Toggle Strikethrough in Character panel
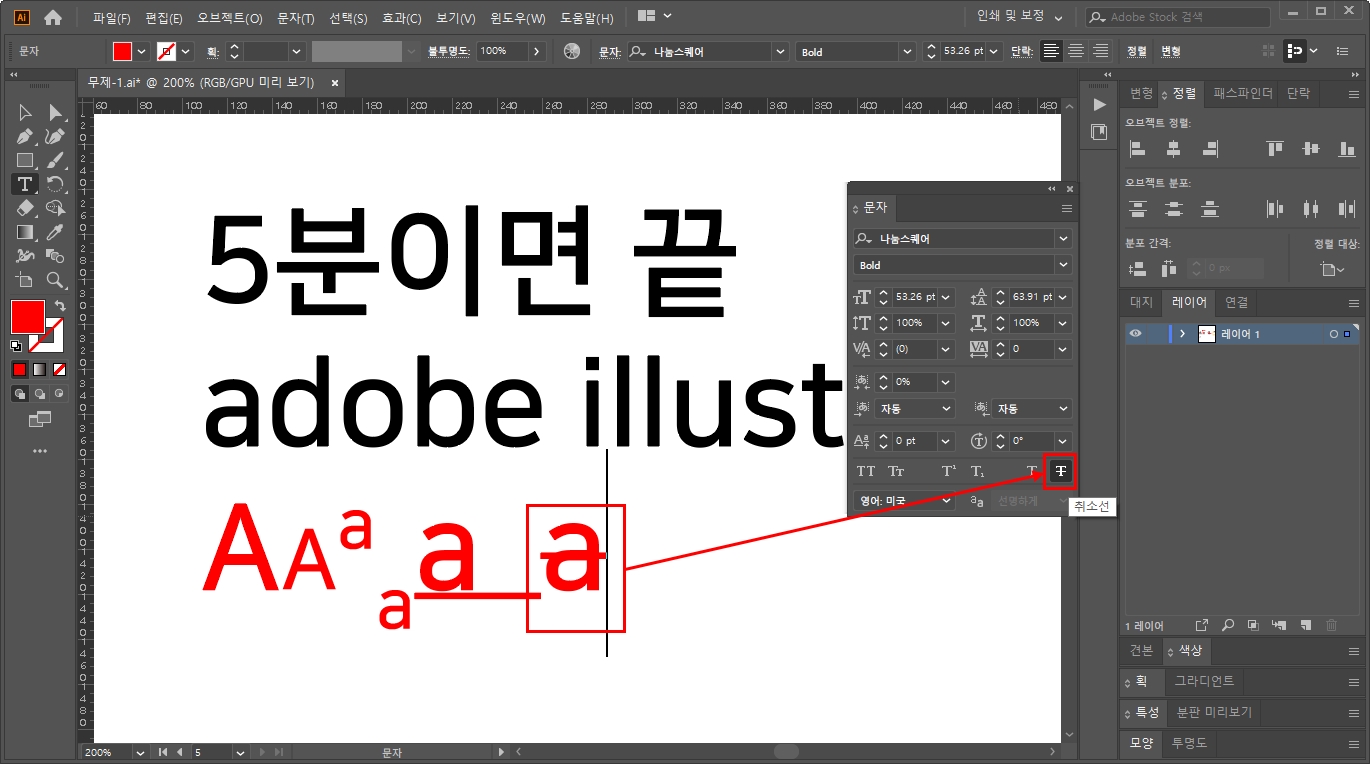Image resolution: width=1370 pixels, height=764 pixels. tap(1060, 471)
